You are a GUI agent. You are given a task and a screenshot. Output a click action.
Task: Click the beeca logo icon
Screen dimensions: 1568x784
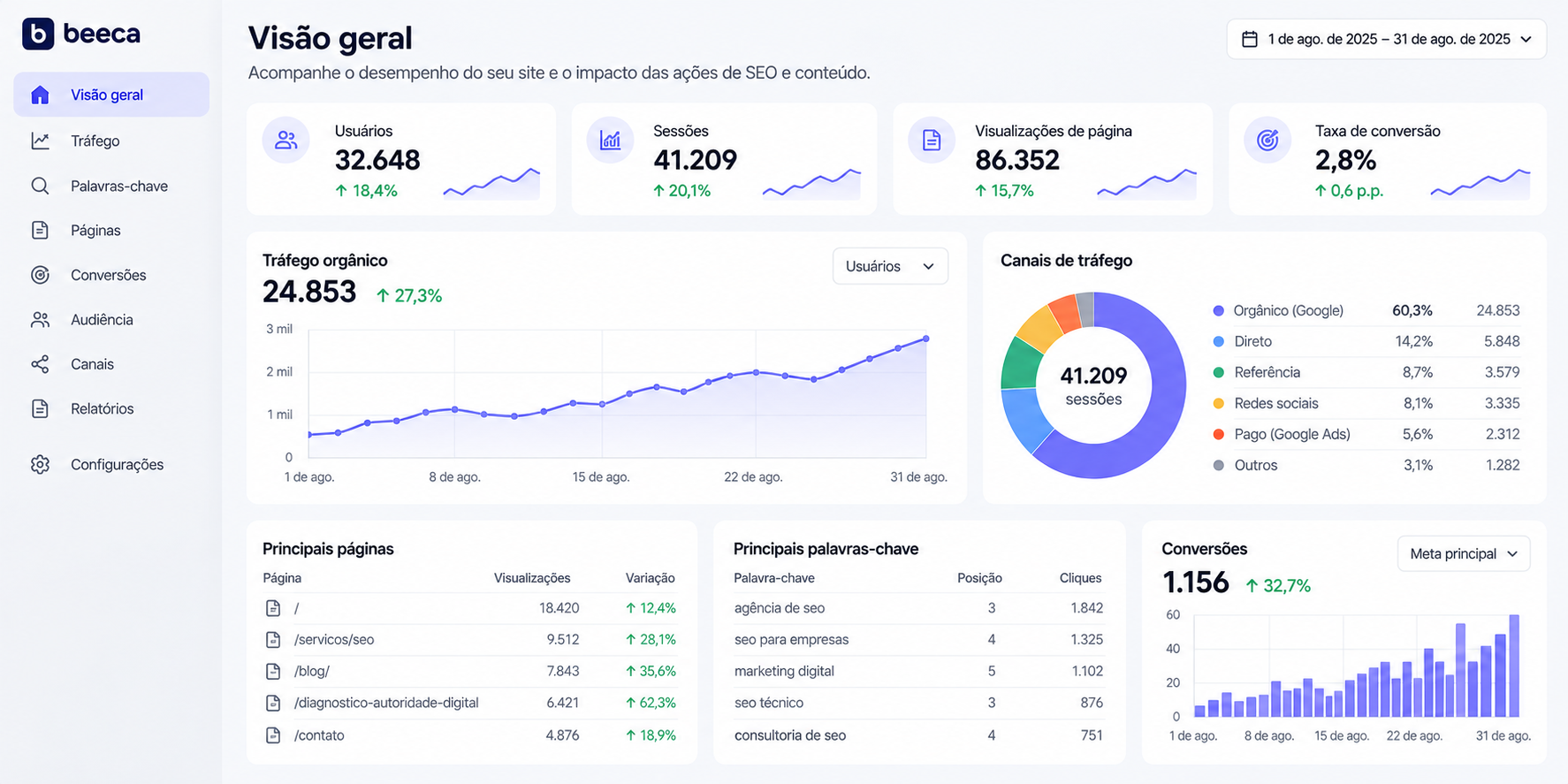click(38, 34)
